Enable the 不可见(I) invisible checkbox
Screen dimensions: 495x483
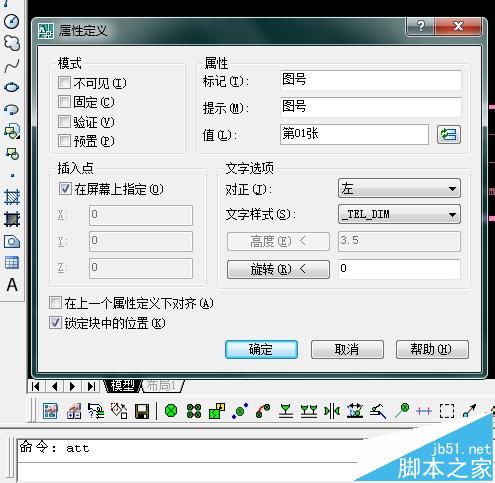(64, 83)
